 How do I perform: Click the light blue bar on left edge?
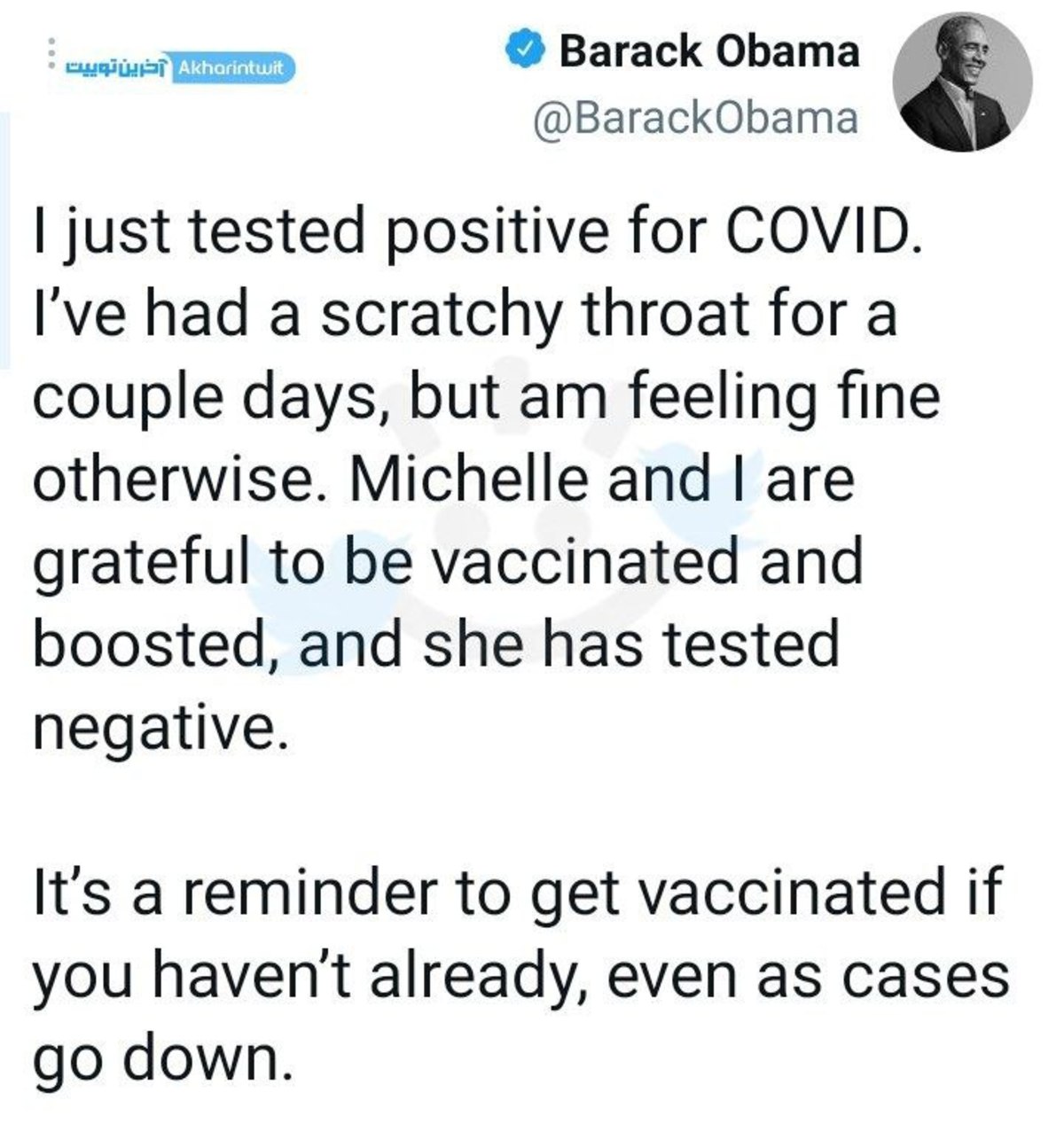5,239
